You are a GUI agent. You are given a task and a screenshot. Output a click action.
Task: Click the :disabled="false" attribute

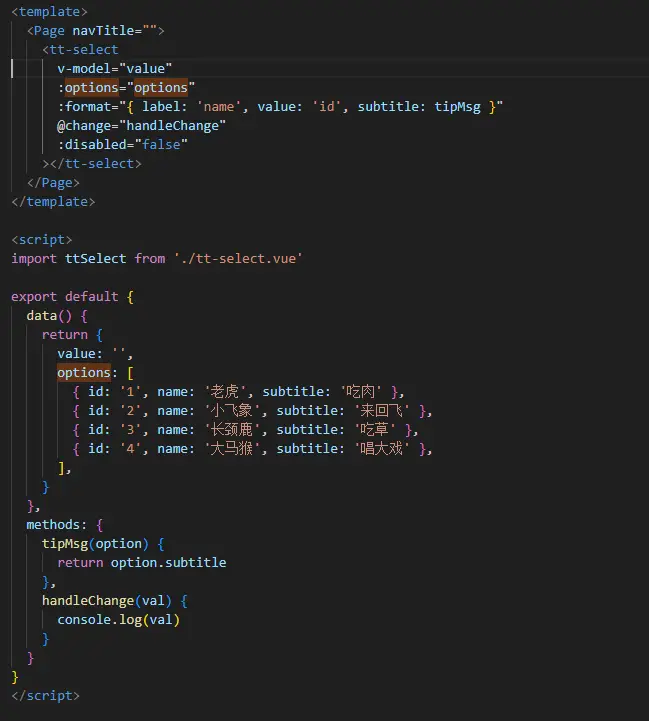click(x=122, y=145)
